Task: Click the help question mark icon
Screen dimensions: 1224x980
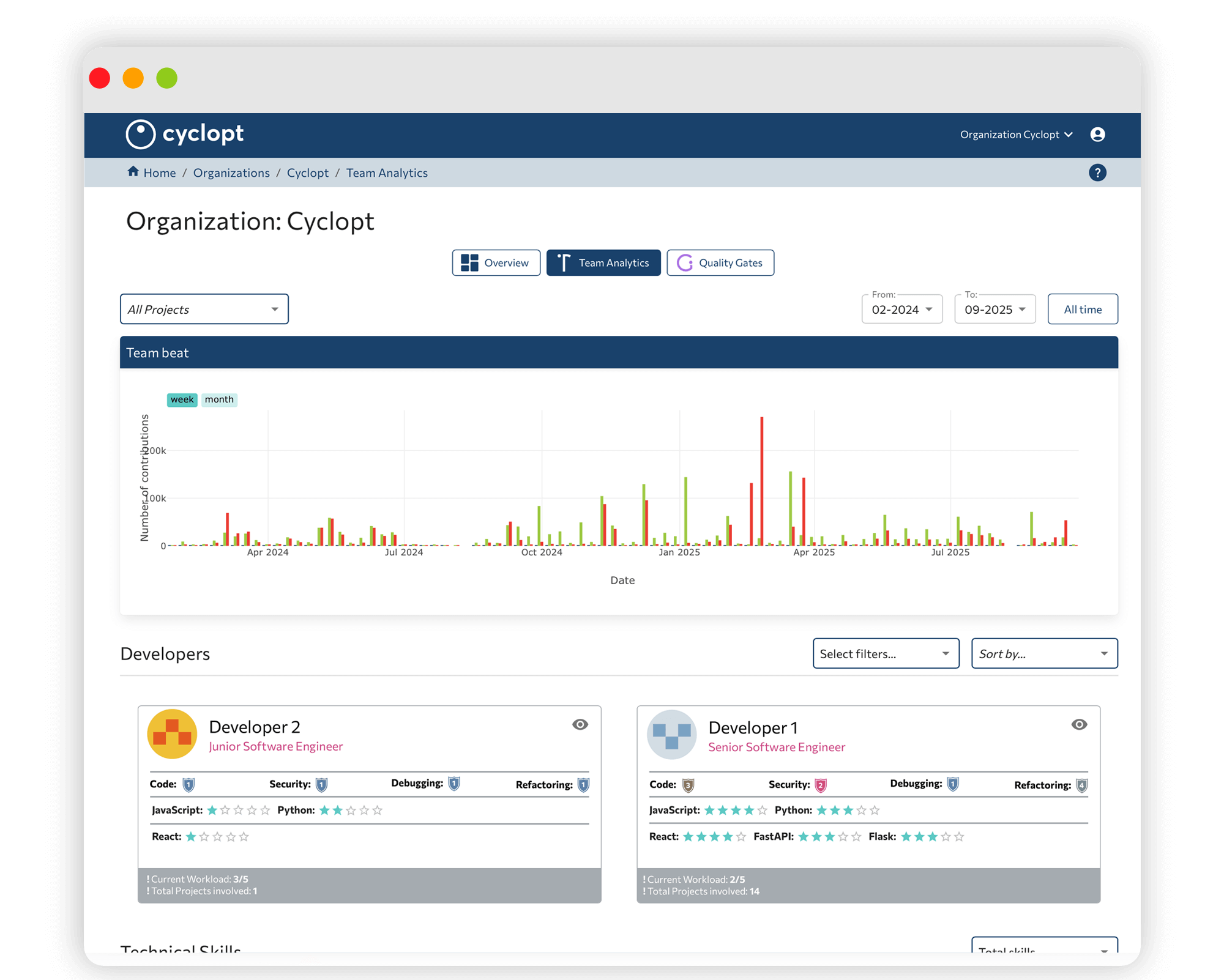Action: pos(1097,173)
